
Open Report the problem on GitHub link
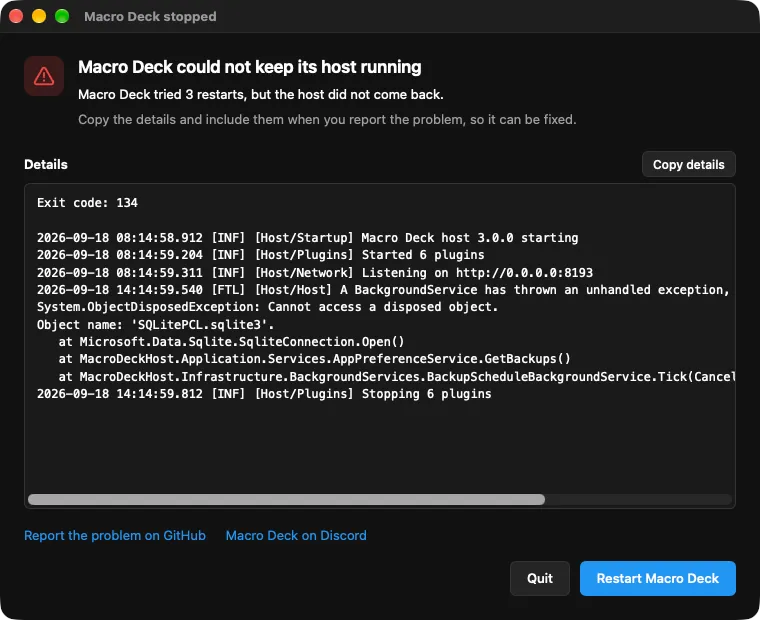(x=115, y=535)
